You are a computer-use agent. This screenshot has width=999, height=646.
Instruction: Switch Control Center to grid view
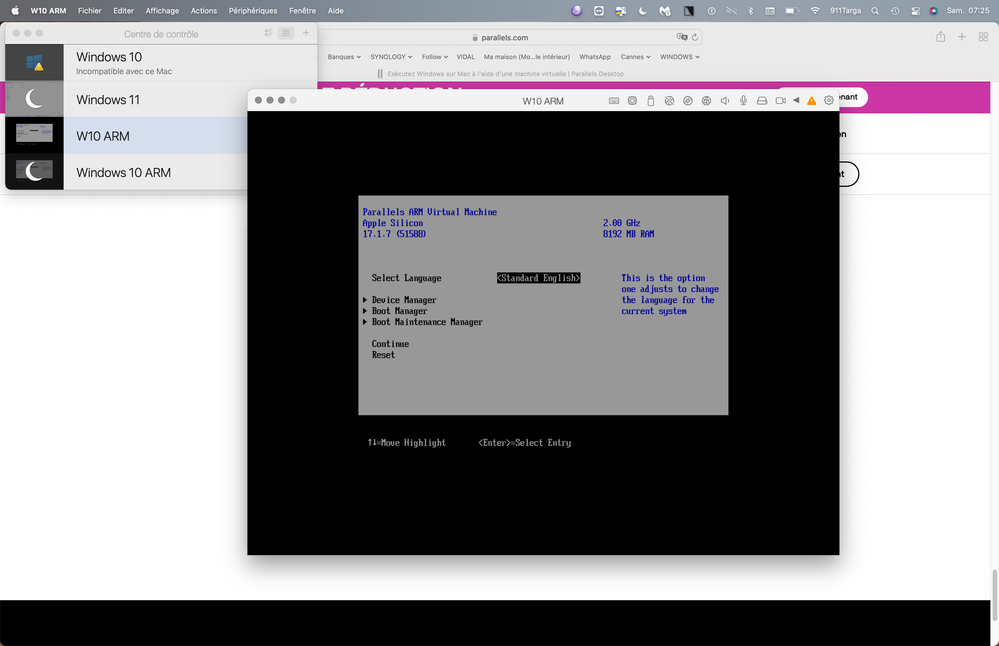click(268, 33)
